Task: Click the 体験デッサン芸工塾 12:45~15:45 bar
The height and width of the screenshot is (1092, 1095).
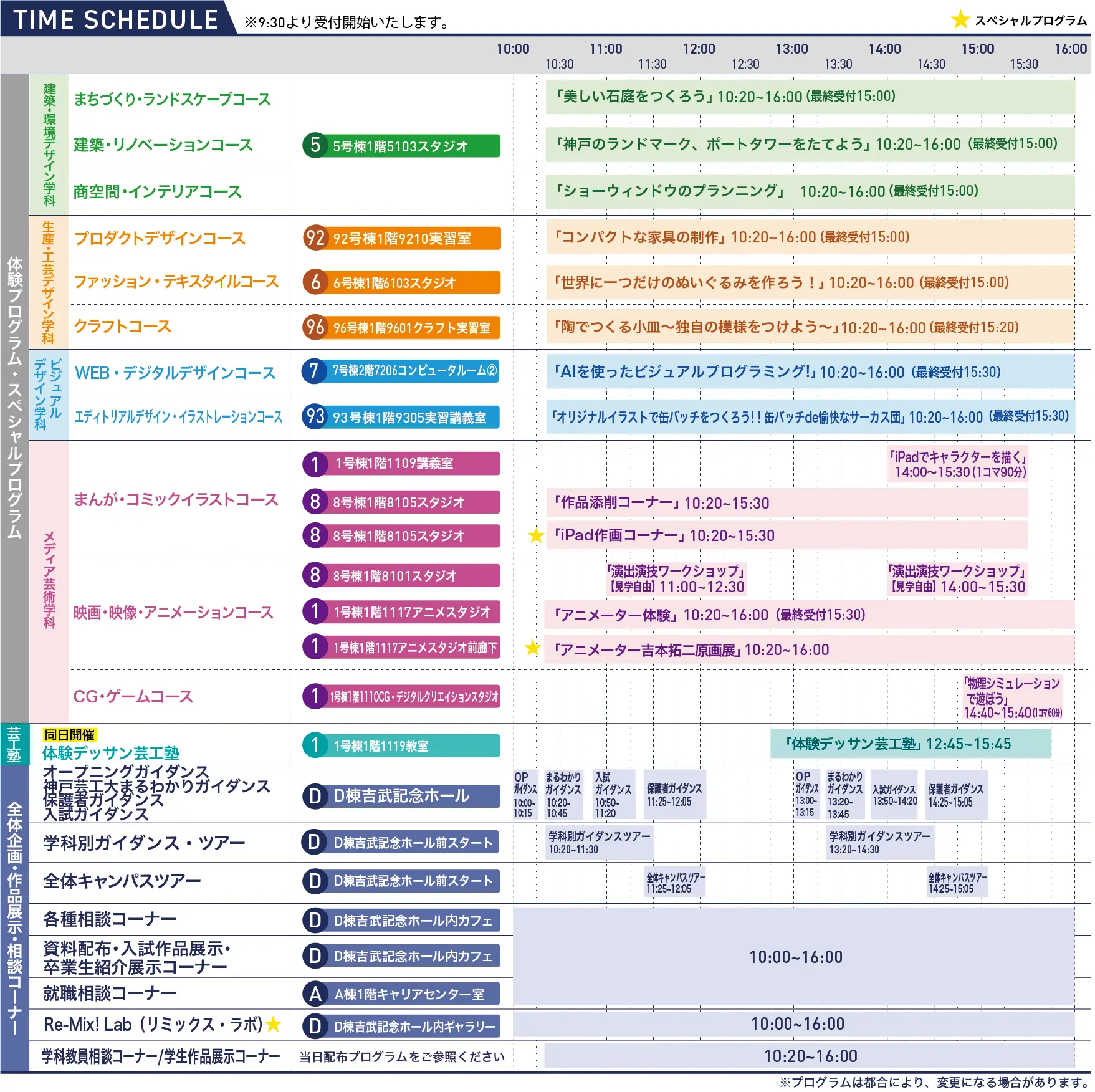Action: pos(911,744)
